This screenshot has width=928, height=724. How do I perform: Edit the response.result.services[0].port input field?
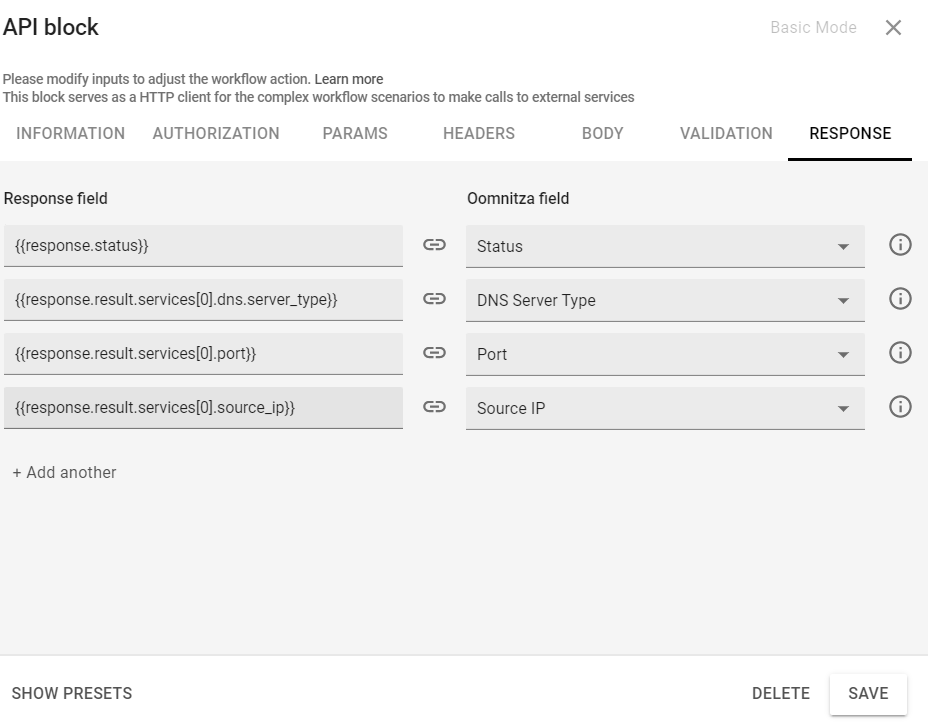click(x=203, y=354)
